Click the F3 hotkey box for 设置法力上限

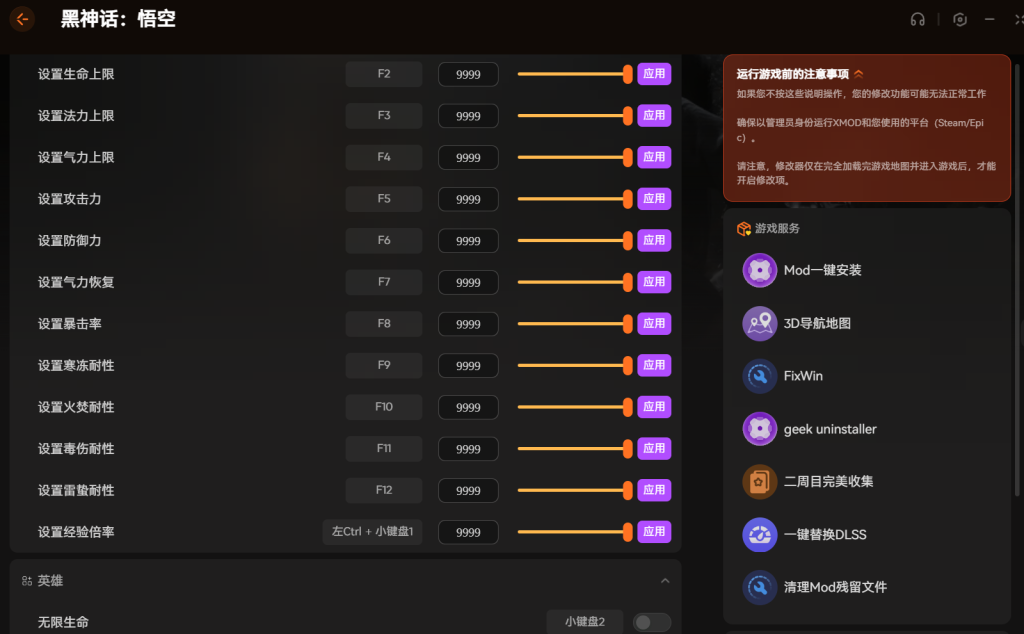pyautogui.click(x=384, y=116)
